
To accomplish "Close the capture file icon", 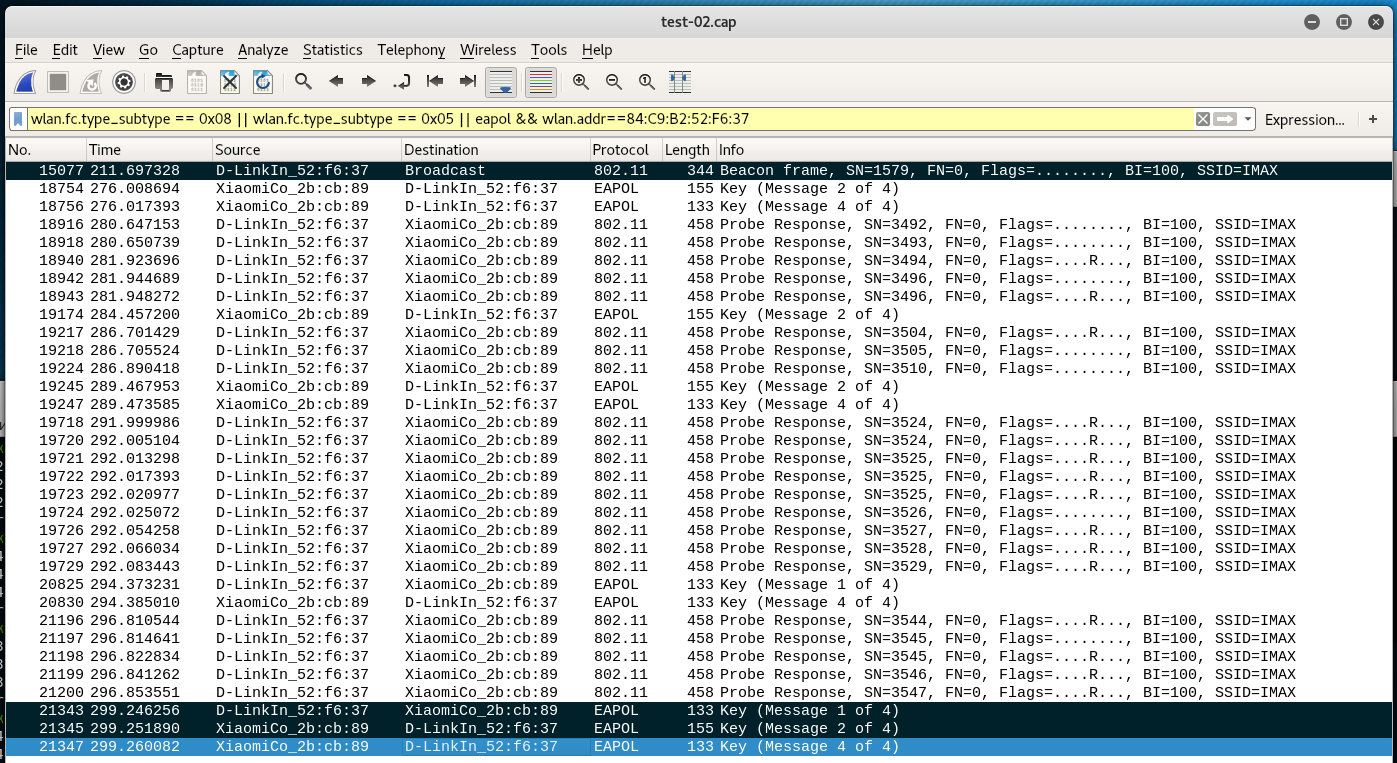I will tap(229, 82).
